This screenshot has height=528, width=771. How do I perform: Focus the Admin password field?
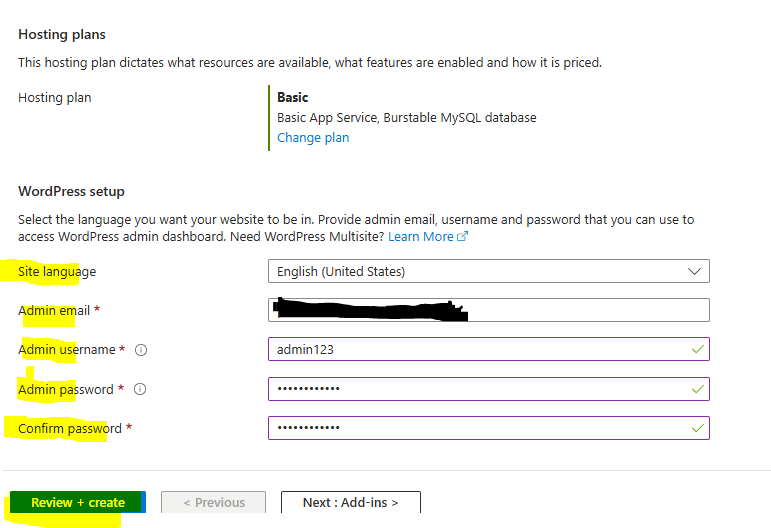(489, 389)
